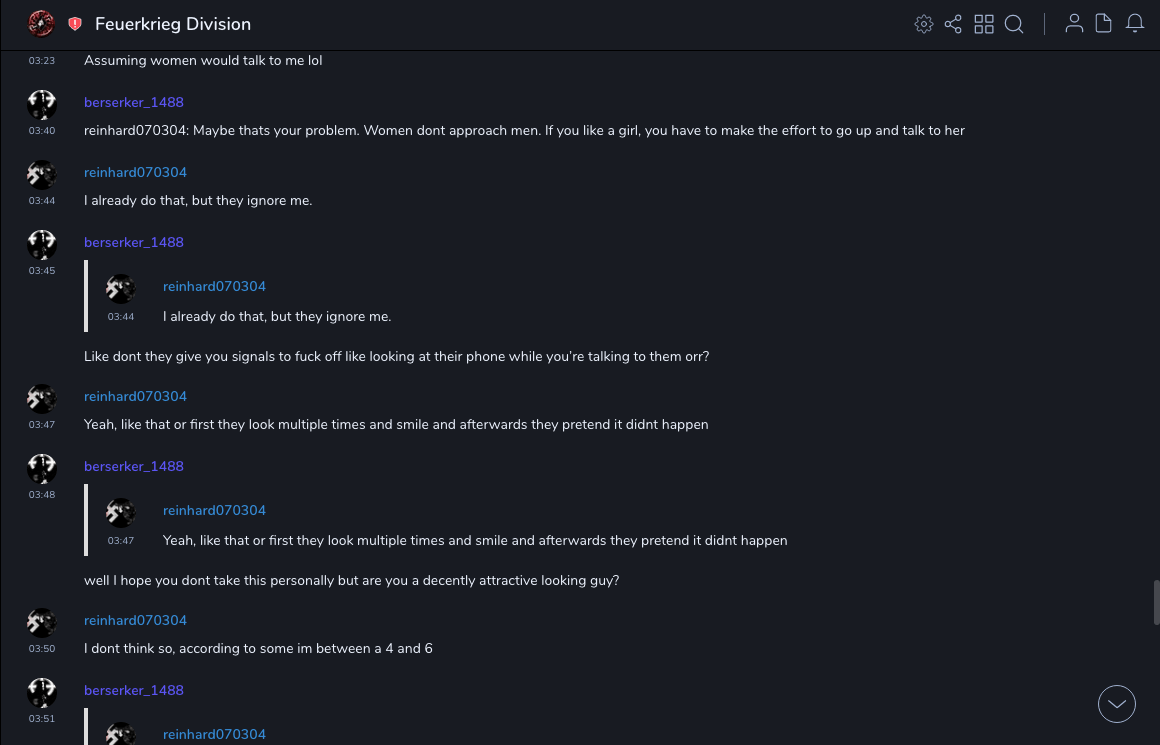Open settings via the gear icon

click(924, 24)
